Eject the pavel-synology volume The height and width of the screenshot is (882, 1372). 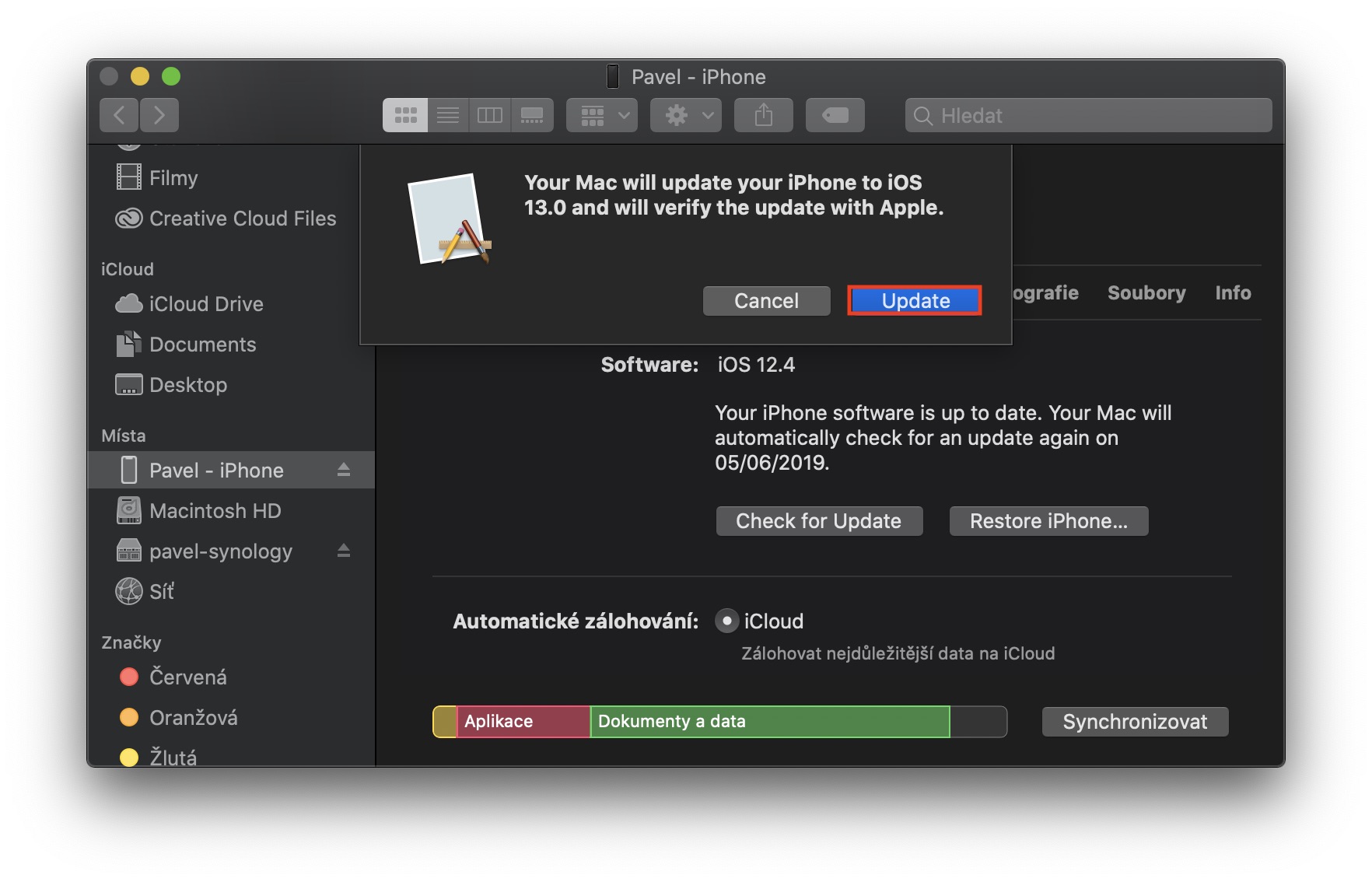coord(344,551)
